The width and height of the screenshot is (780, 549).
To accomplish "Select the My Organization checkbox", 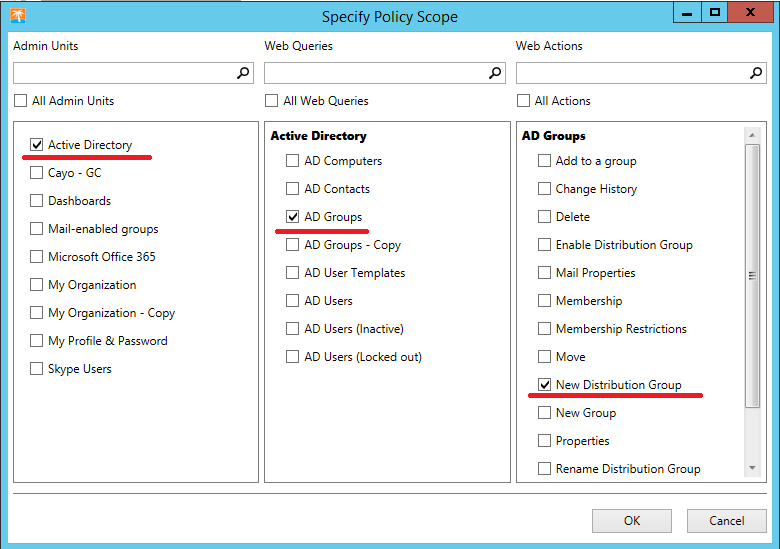I will [x=36, y=284].
